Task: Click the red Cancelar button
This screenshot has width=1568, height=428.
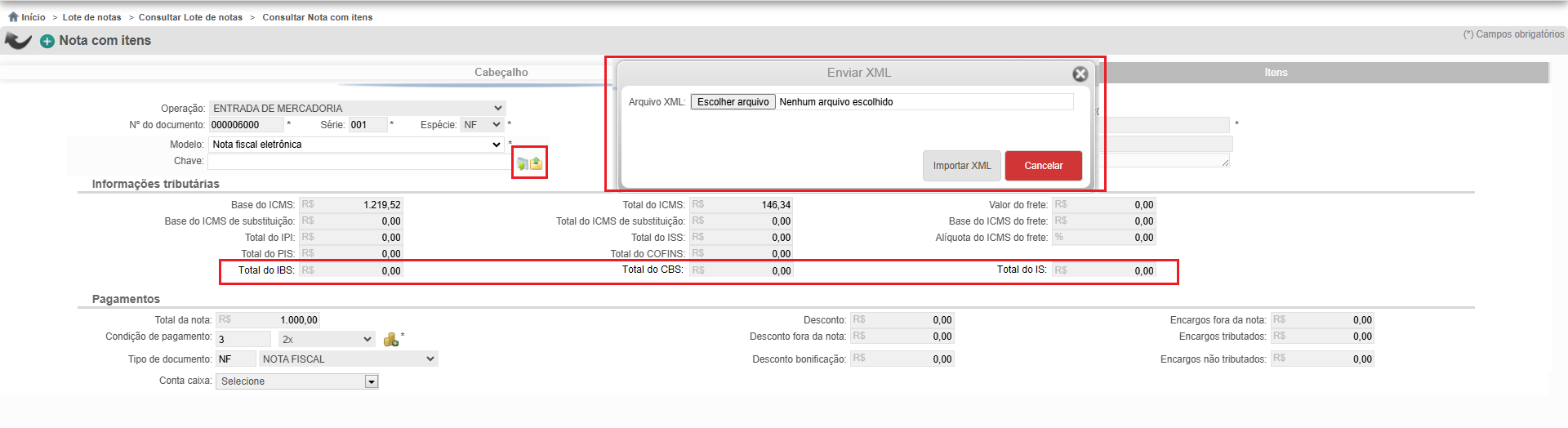Action: point(1044,166)
